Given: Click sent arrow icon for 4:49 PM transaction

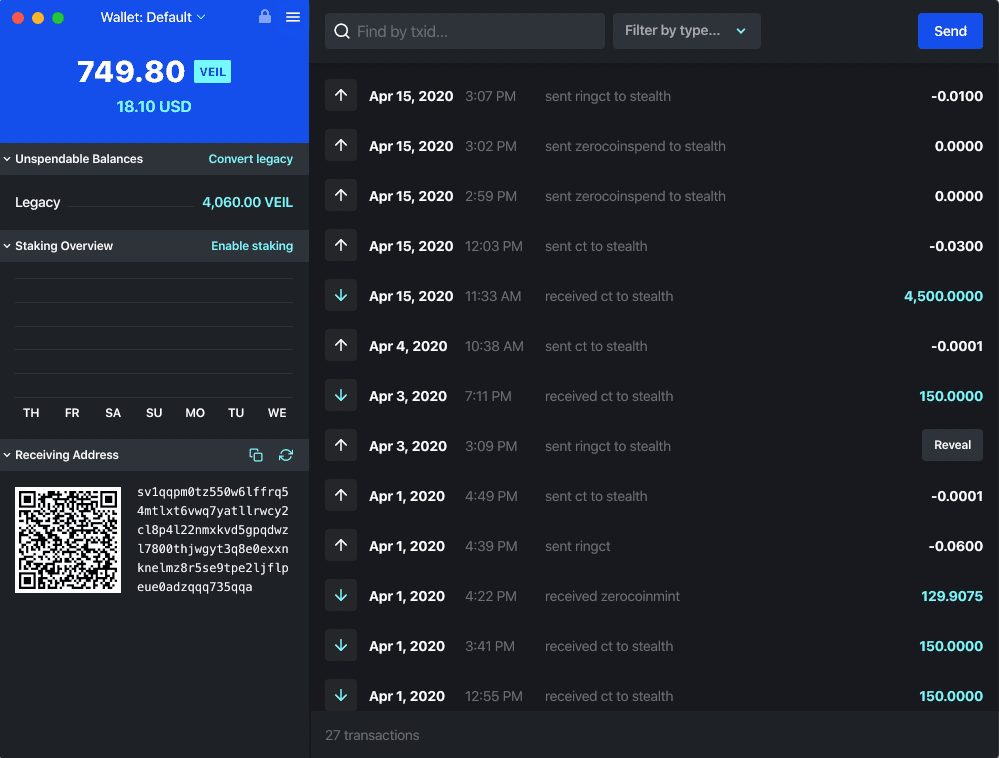Looking at the screenshot, I should click(341, 496).
